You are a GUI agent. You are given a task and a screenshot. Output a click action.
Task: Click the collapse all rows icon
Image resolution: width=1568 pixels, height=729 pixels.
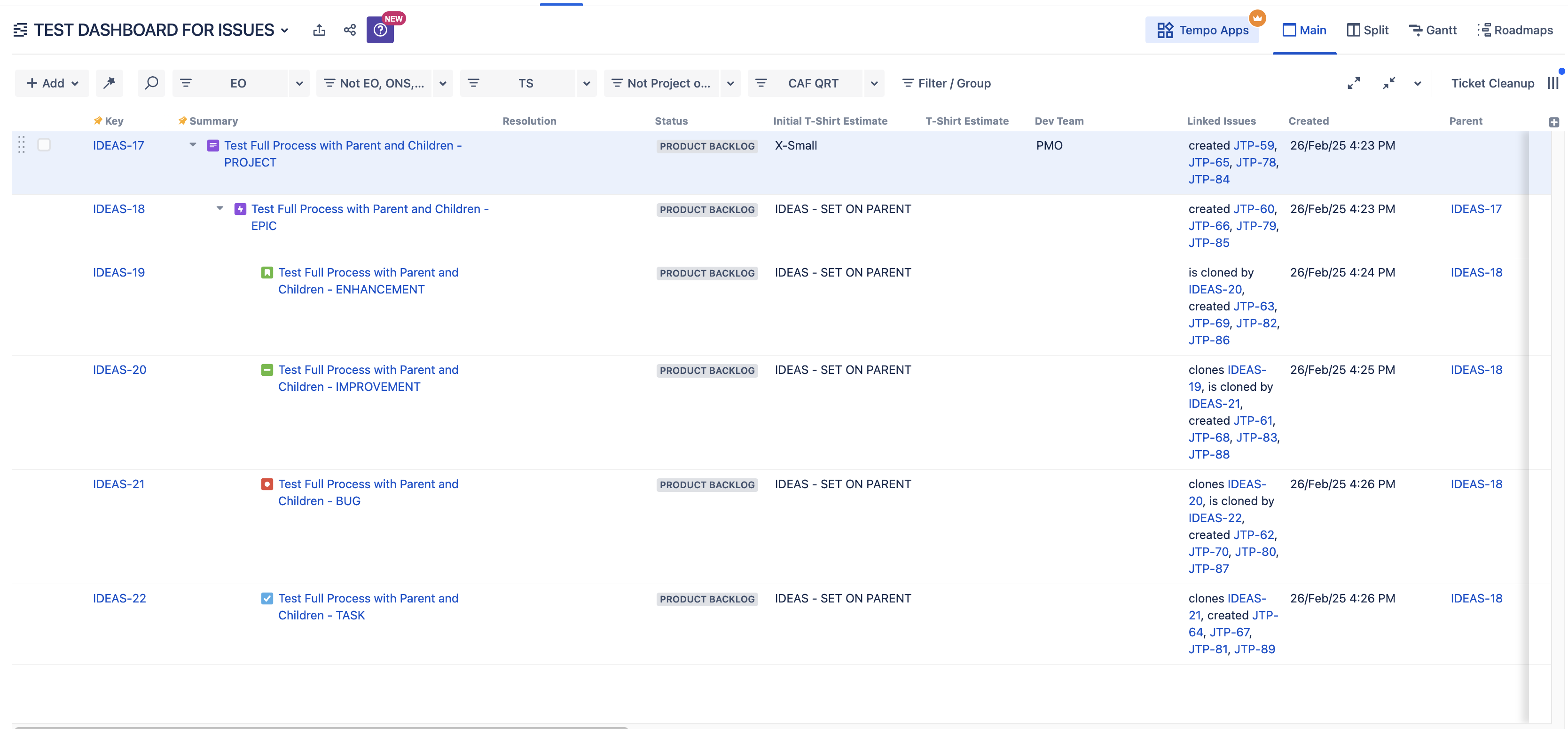(1388, 83)
